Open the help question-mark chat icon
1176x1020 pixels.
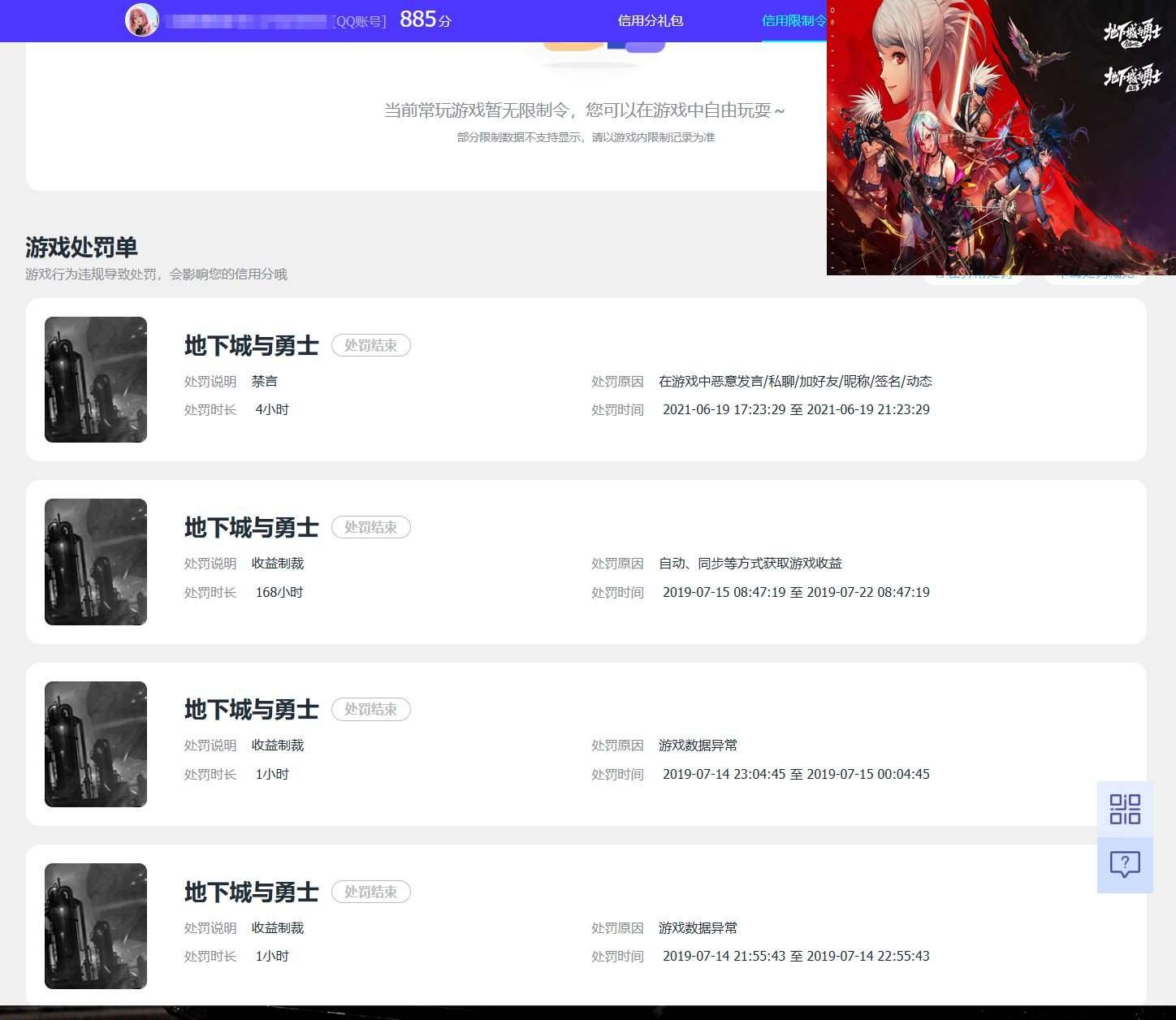tap(1125, 865)
